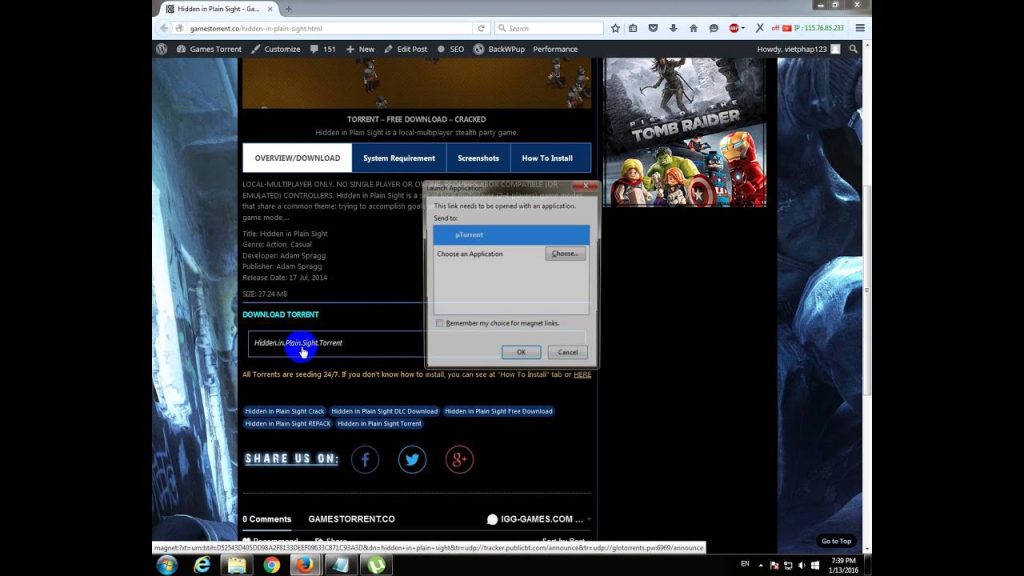Open the Firefox hamburger menu

click(x=860, y=28)
